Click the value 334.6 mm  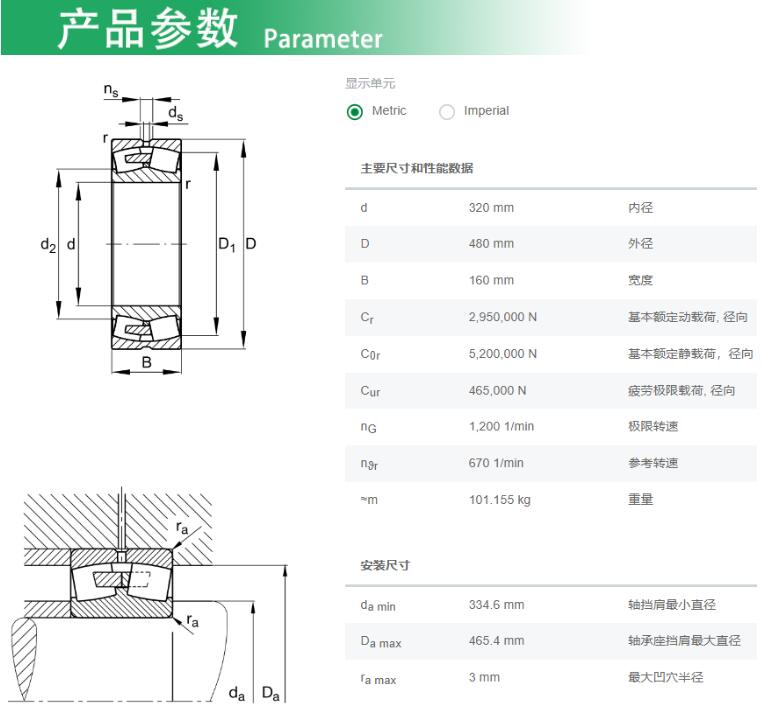[x=496, y=605]
